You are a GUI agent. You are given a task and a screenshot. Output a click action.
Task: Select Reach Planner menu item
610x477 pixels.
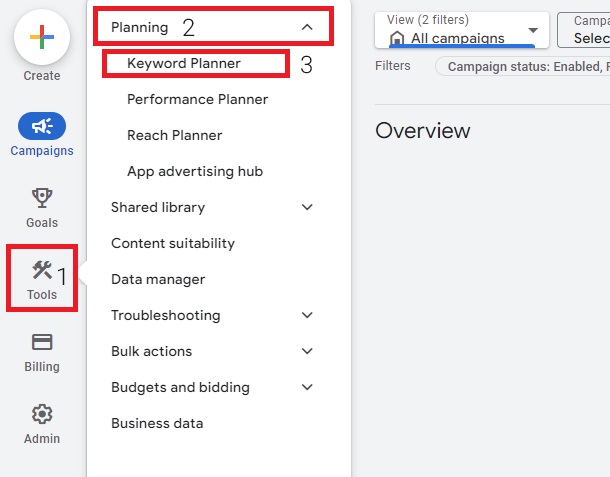click(175, 135)
